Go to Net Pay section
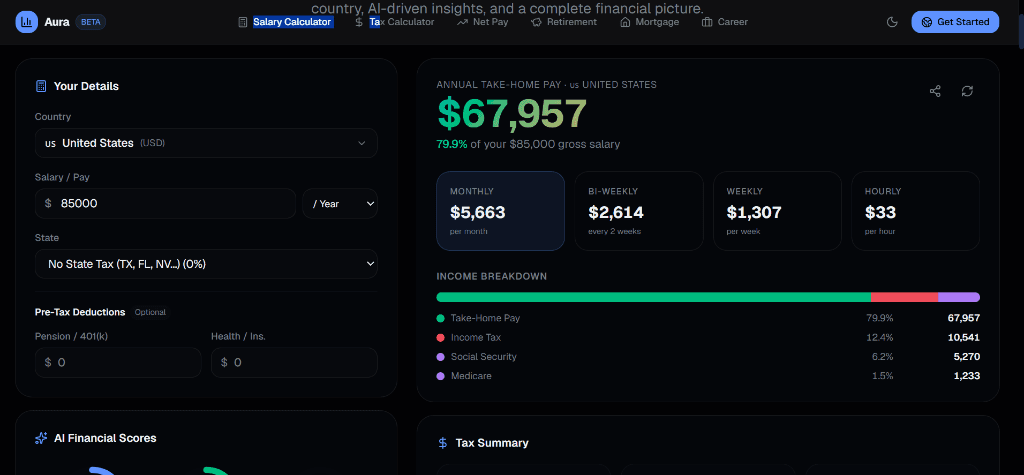Viewport: 1024px width, 475px height. point(490,22)
